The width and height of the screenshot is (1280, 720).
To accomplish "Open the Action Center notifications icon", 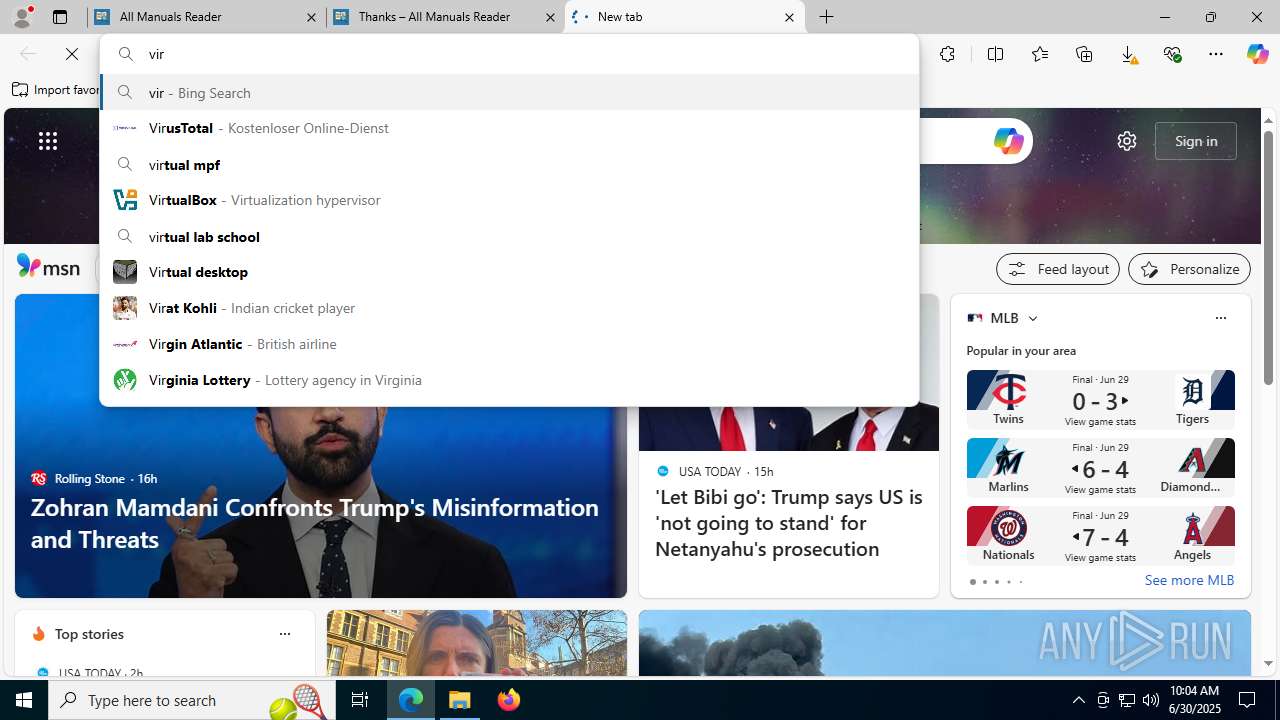I will (1247, 700).
